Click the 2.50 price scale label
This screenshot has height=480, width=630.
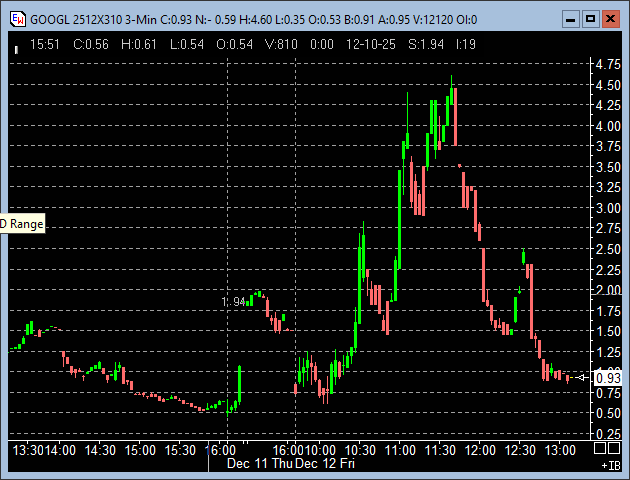pos(606,249)
